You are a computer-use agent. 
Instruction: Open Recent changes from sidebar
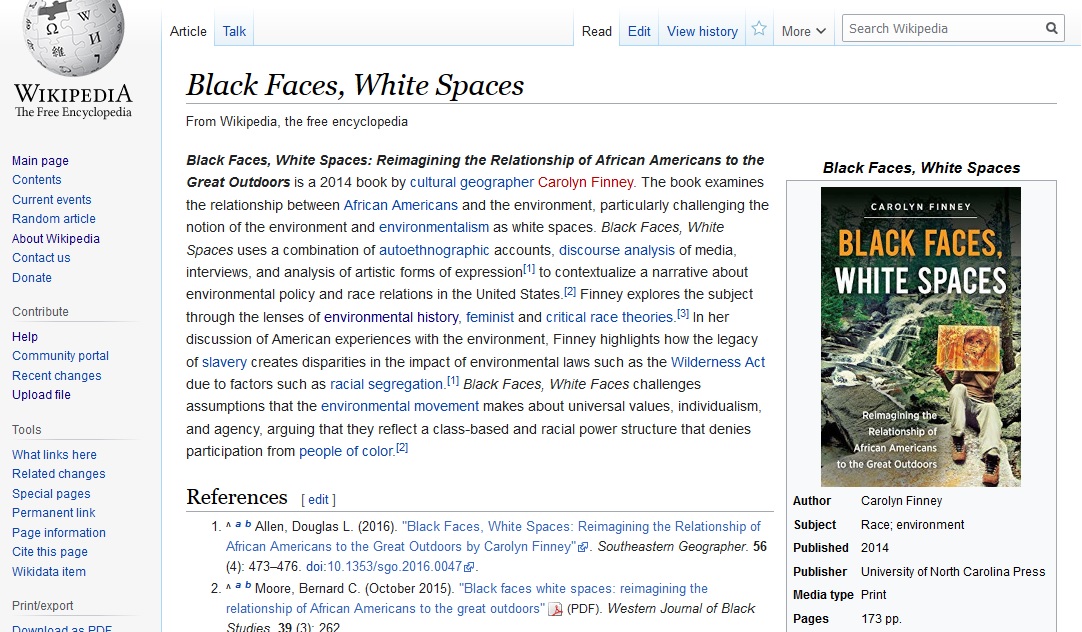[57, 375]
